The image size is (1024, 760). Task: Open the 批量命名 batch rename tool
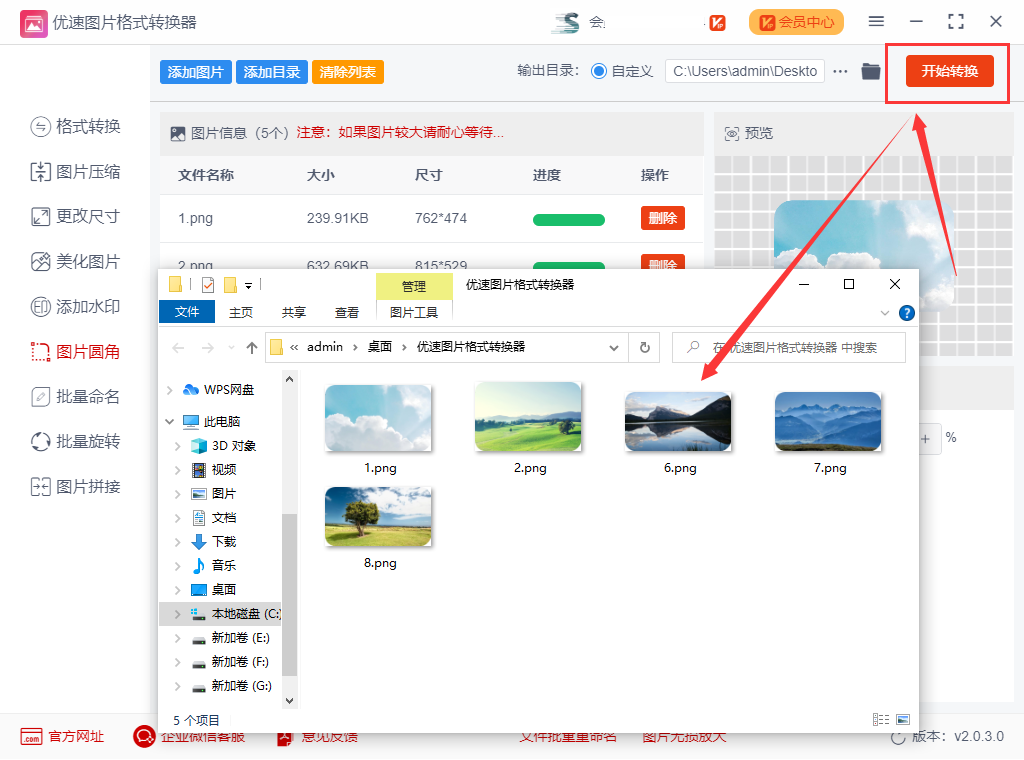[x=76, y=396]
